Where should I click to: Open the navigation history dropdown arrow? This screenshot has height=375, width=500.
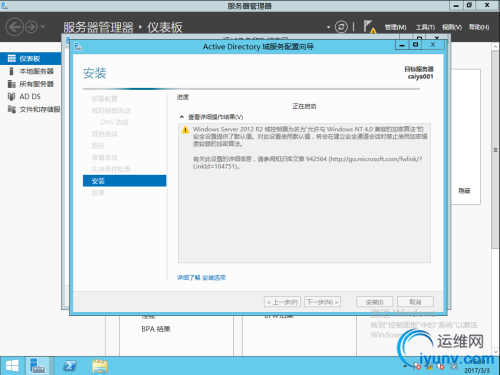pyautogui.click(x=43, y=26)
